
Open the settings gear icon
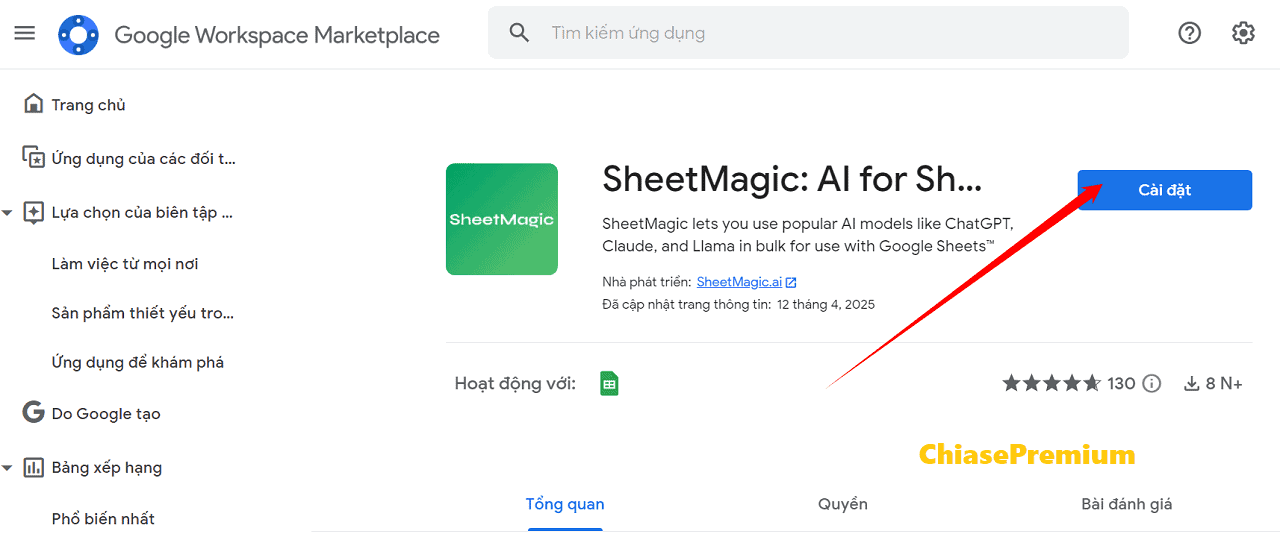click(1243, 33)
